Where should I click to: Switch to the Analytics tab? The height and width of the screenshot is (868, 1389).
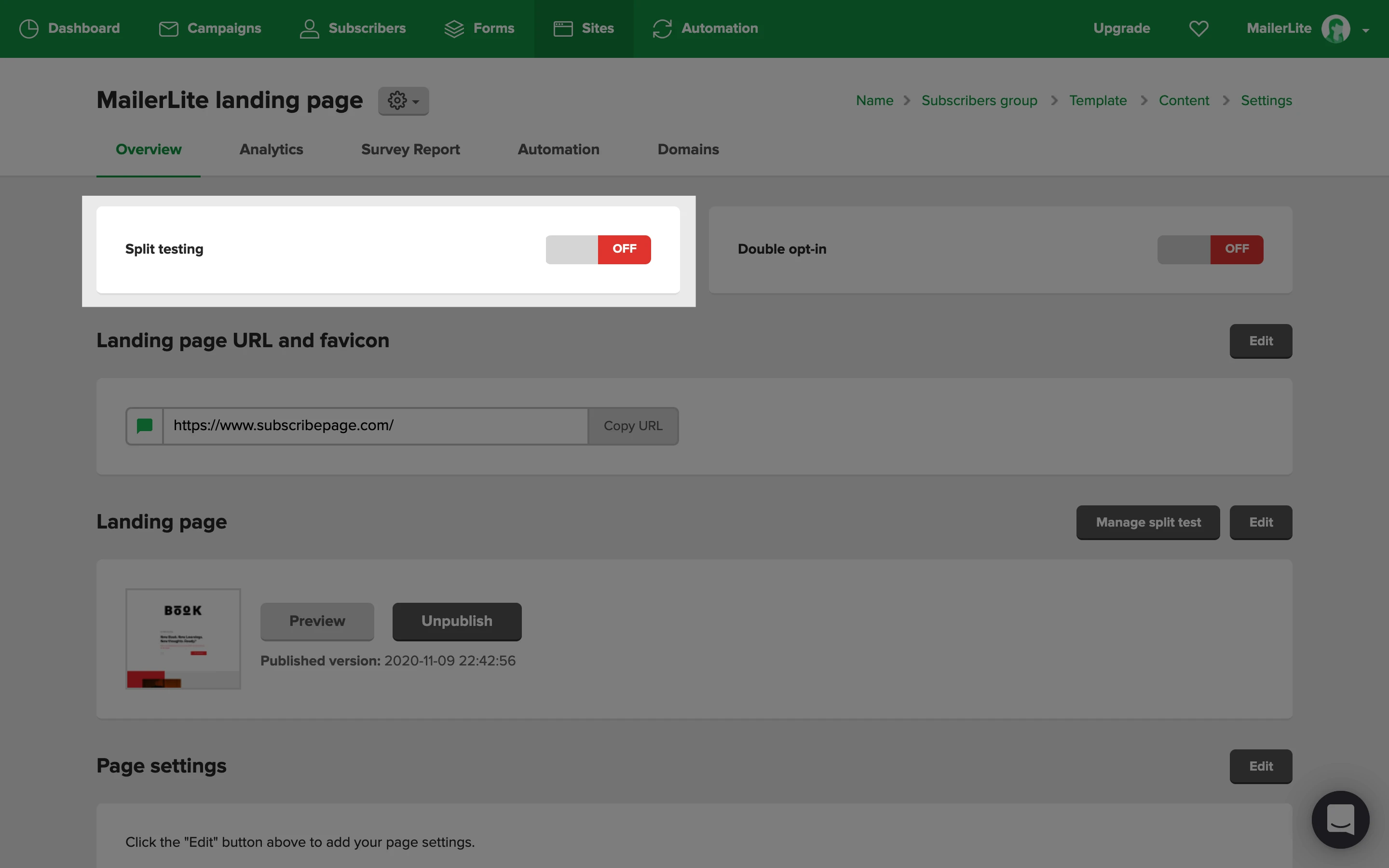pos(271,149)
